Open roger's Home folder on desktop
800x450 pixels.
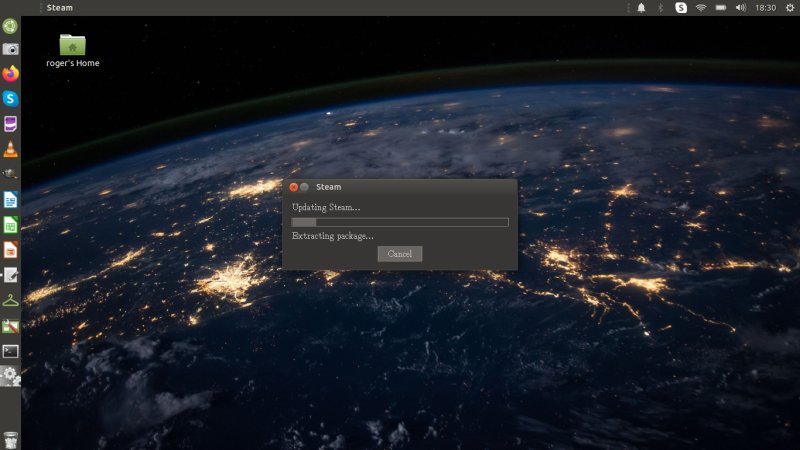(x=72, y=51)
